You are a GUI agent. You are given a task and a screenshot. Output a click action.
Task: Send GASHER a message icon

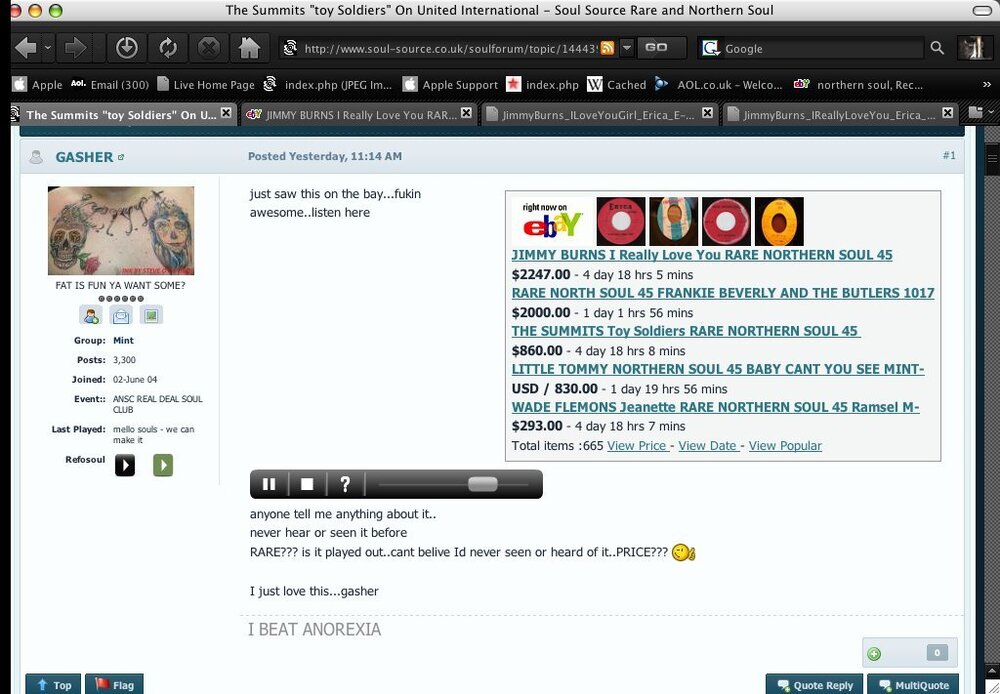click(x=121, y=315)
